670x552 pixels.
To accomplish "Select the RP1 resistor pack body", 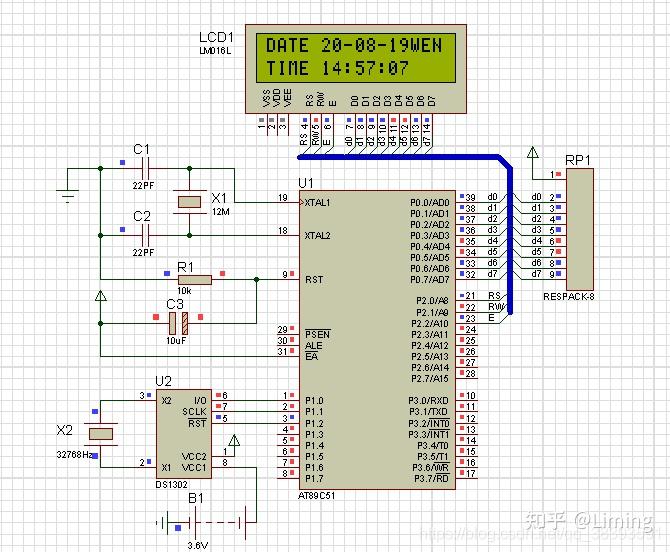I will pos(580,229).
